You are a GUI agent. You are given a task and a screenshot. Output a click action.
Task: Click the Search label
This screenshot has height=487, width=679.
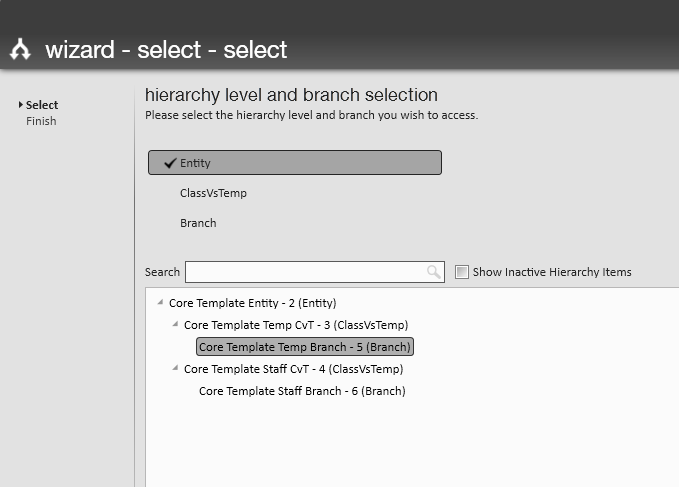click(162, 272)
